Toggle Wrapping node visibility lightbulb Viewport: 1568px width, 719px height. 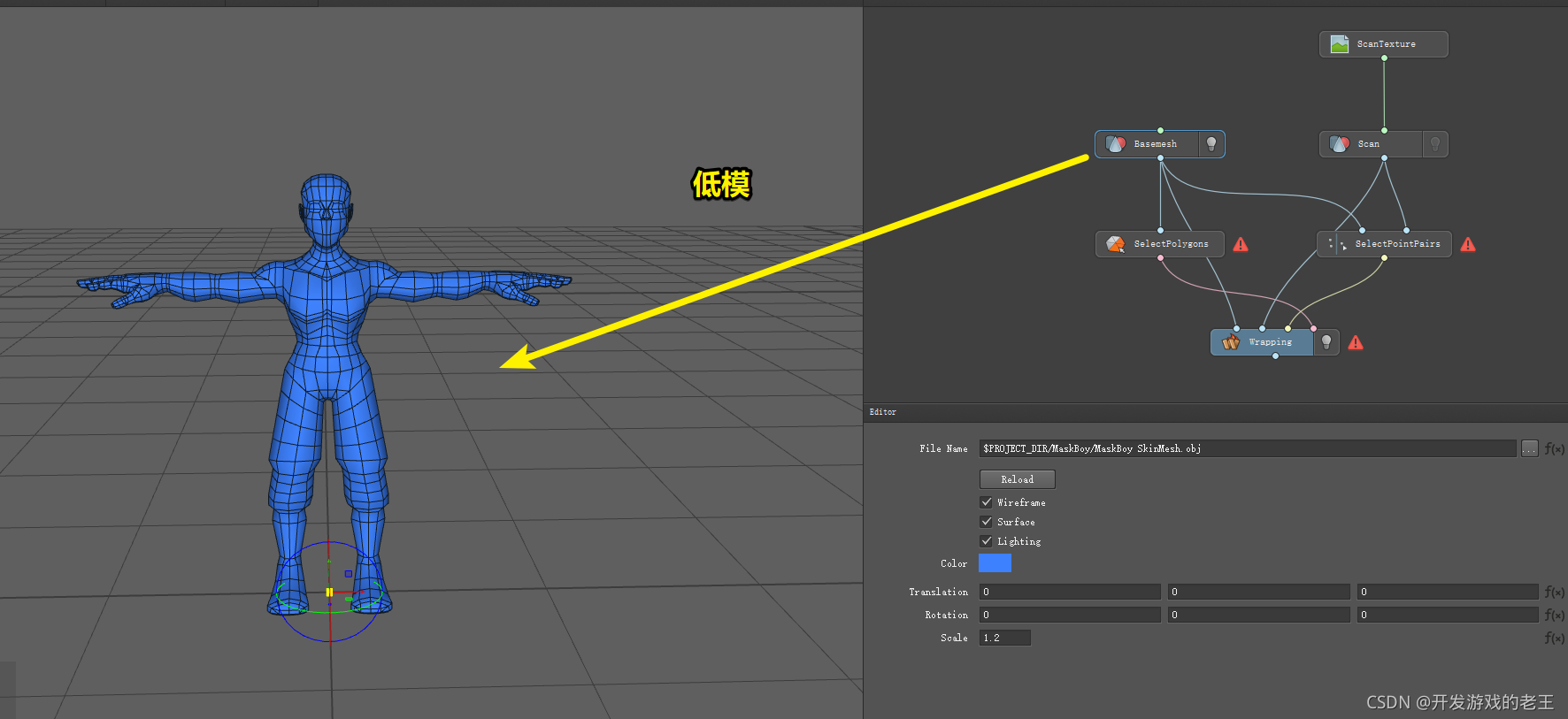click(1326, 342)
